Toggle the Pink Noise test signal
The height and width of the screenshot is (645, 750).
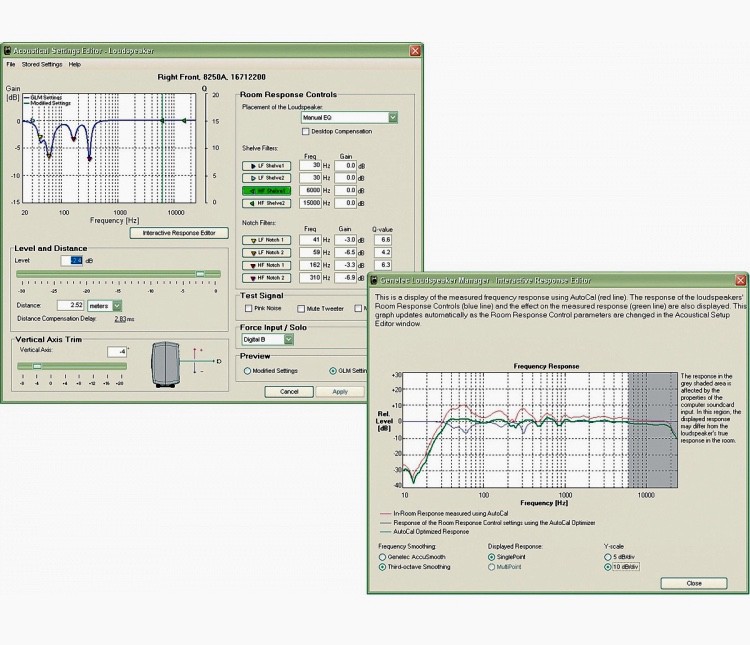(248, 309)
